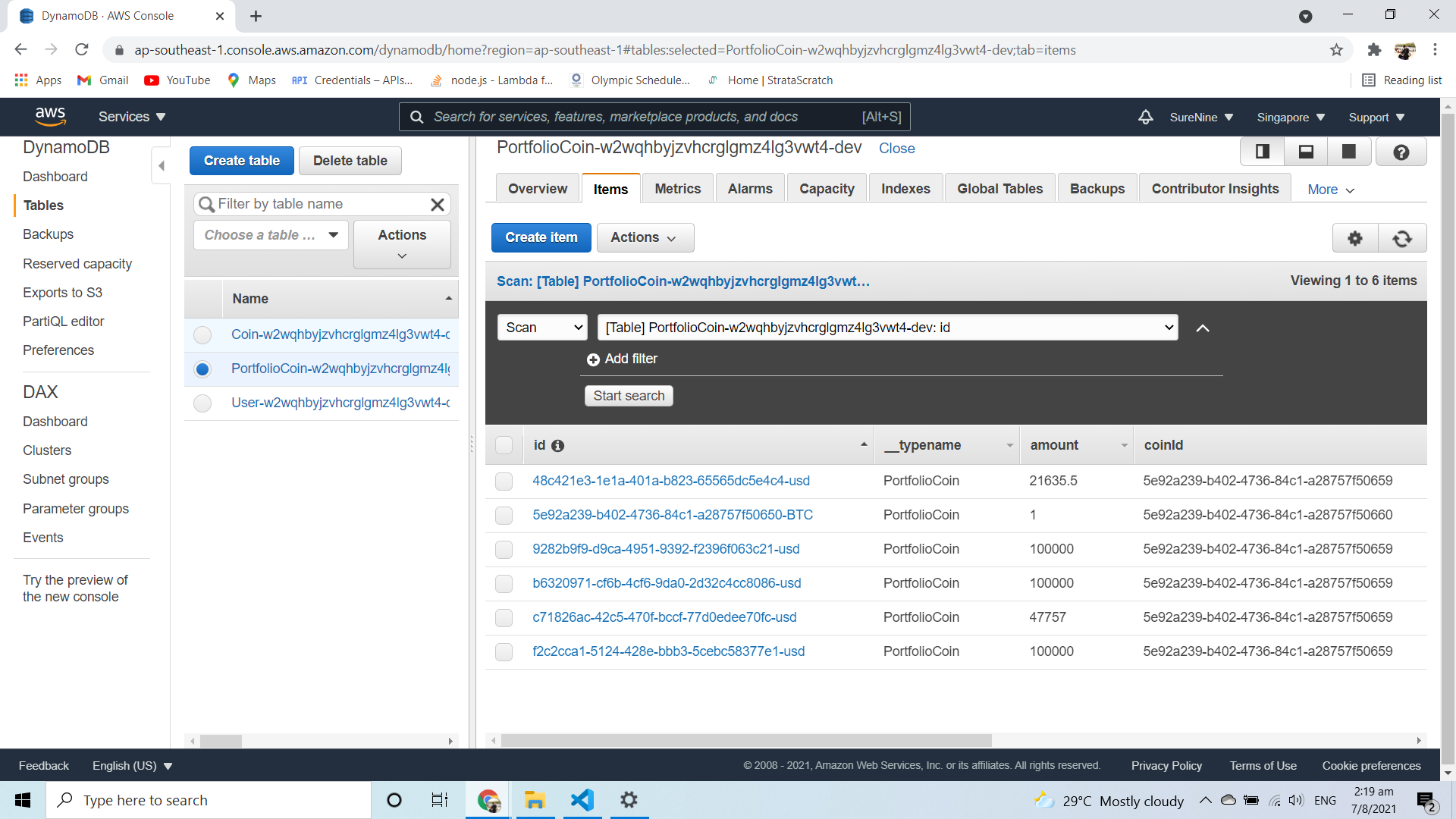
Task: Open the Indexes tab
Action: point(905,189)
